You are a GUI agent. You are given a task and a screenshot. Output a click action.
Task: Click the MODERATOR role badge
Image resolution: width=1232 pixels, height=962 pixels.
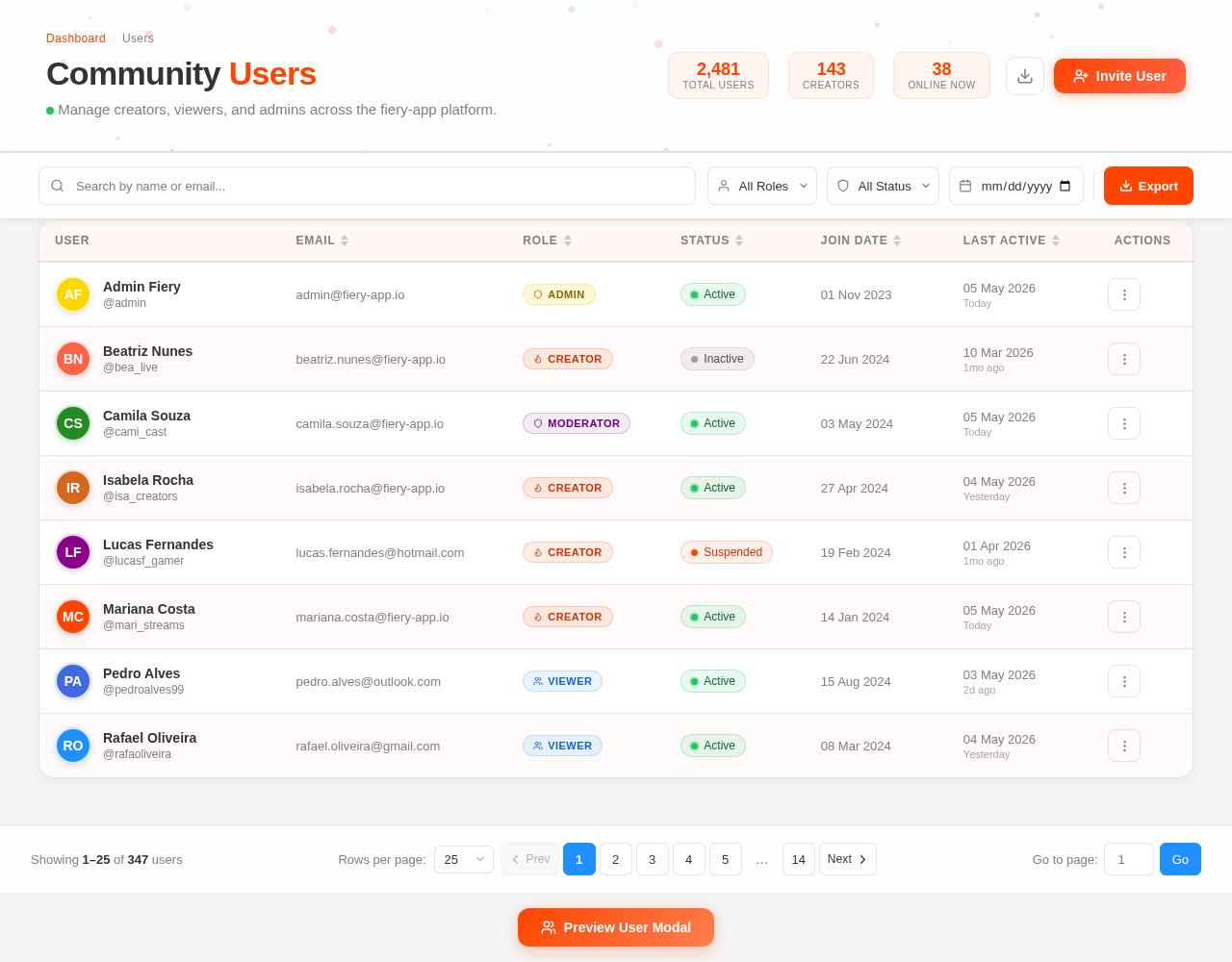coord(577,423)
